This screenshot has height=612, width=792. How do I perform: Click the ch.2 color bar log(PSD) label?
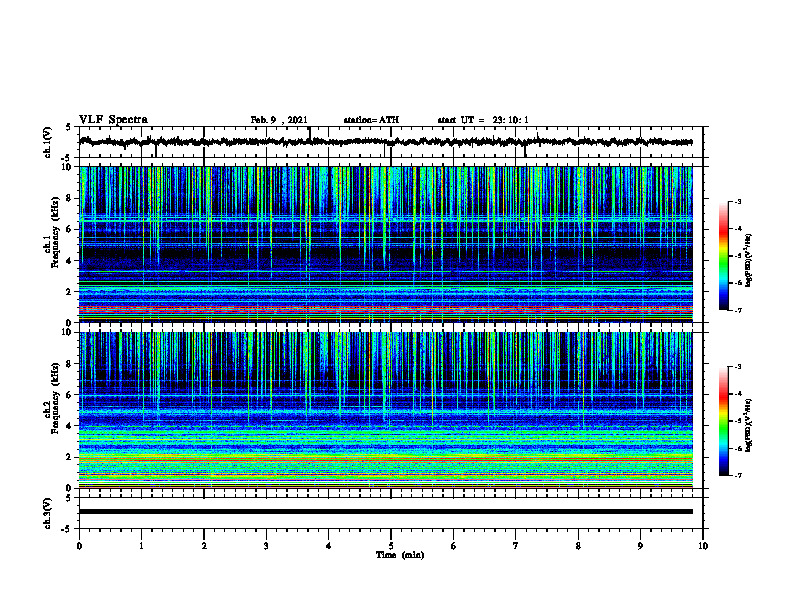pos(750,426)
